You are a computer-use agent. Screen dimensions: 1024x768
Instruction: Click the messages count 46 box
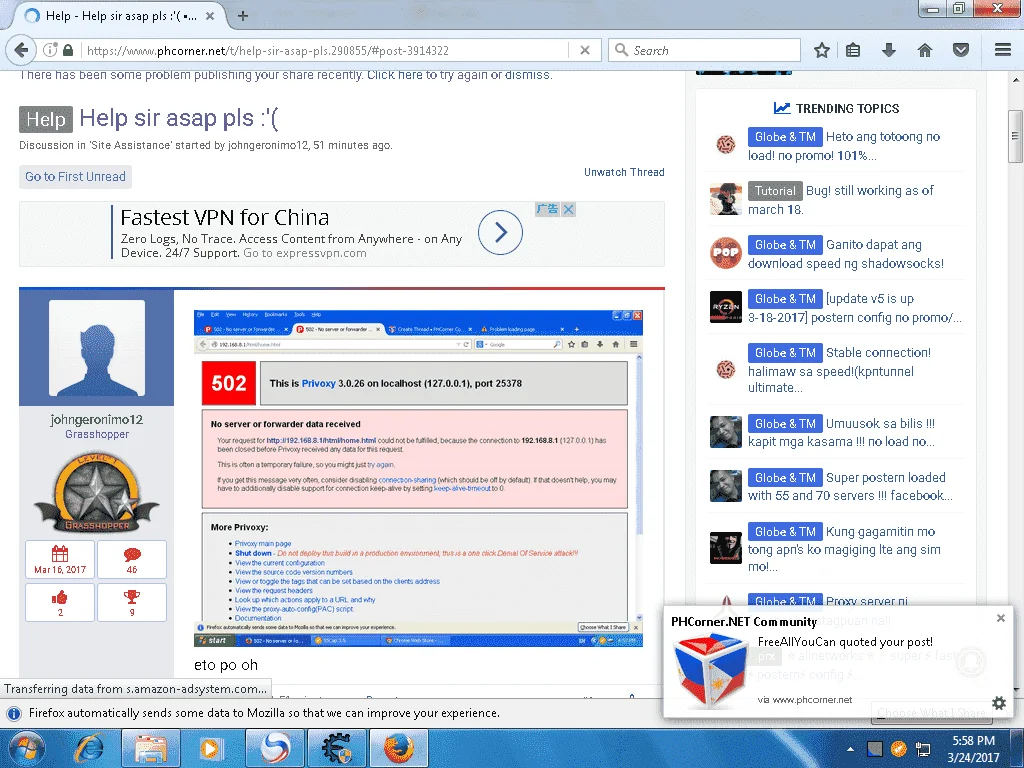point(132,560)
